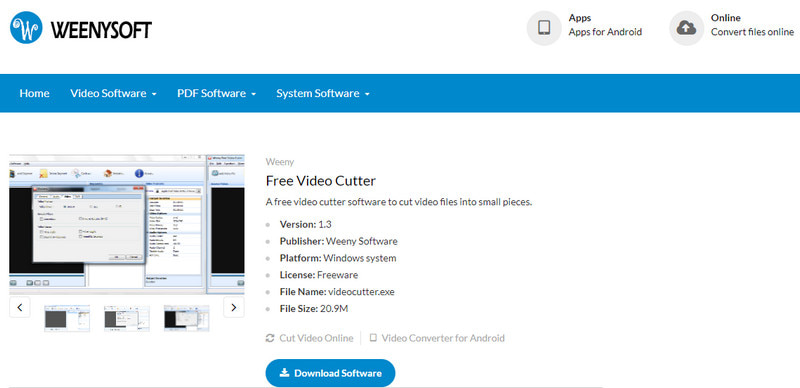Expand the Video Software dropdown menu
The height and width of the screenshot is (388, 800).
113,93
